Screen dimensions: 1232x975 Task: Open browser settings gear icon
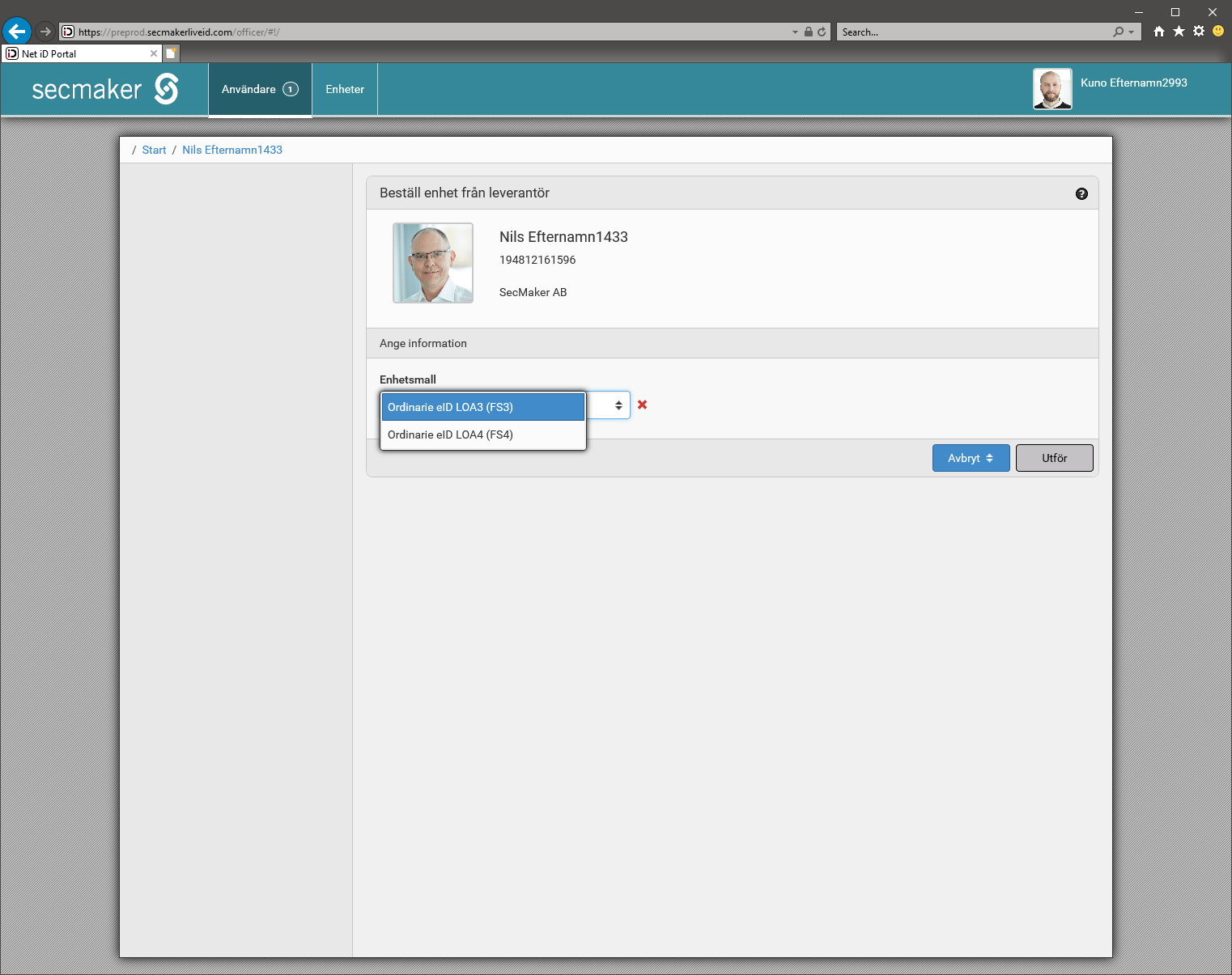(x=1199, y=32)
